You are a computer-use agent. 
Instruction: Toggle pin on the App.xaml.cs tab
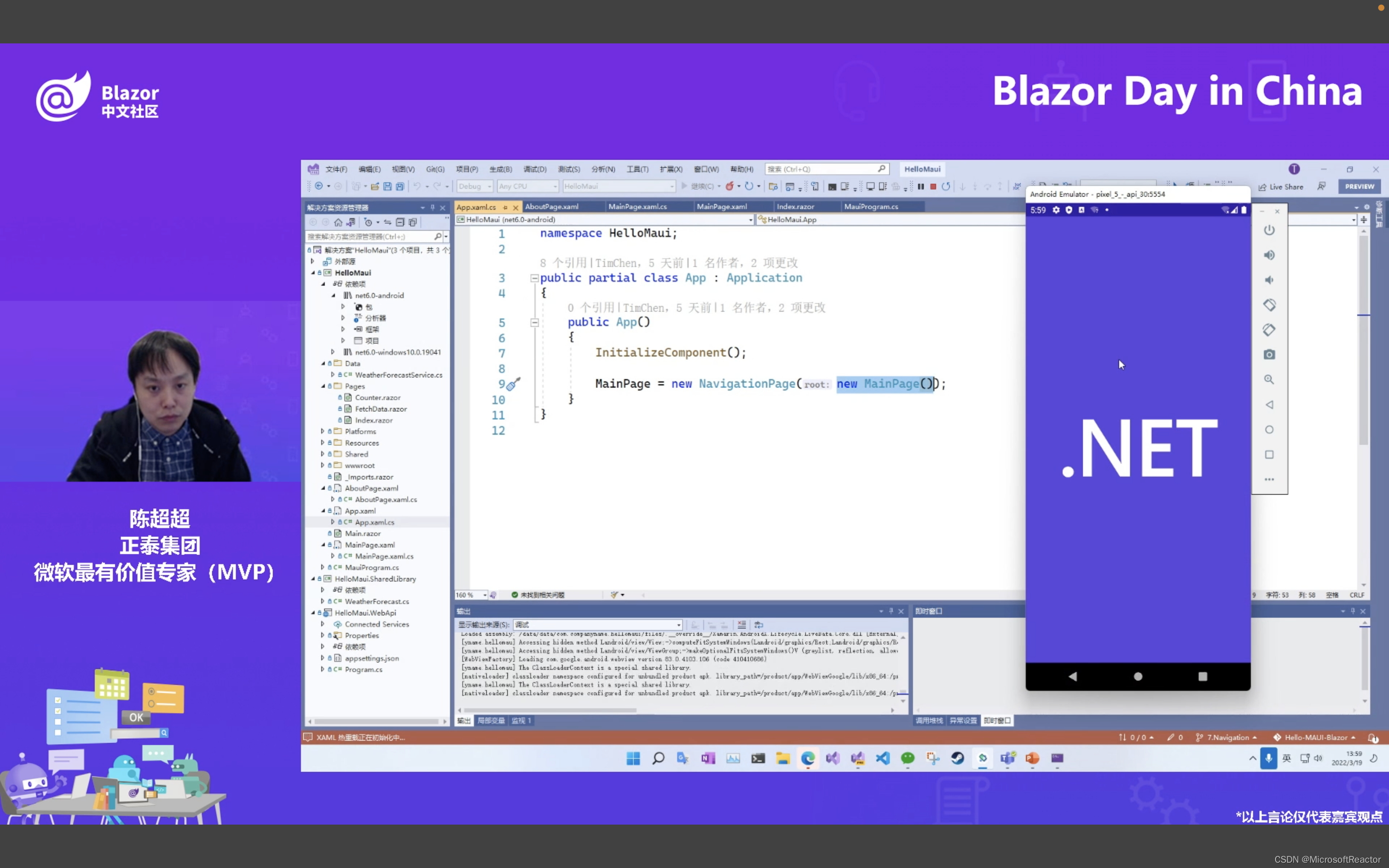[x=505, y=207]
